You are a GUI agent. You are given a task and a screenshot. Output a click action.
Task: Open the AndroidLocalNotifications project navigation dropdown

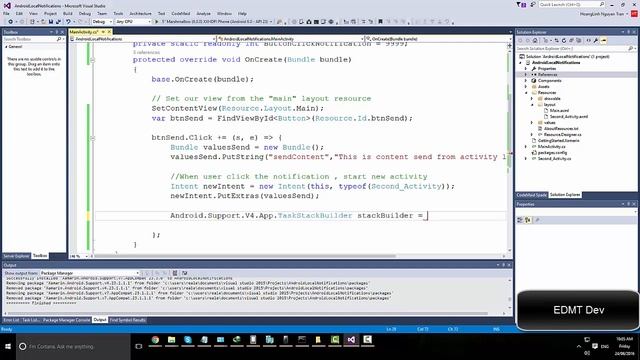pos(142,39)
